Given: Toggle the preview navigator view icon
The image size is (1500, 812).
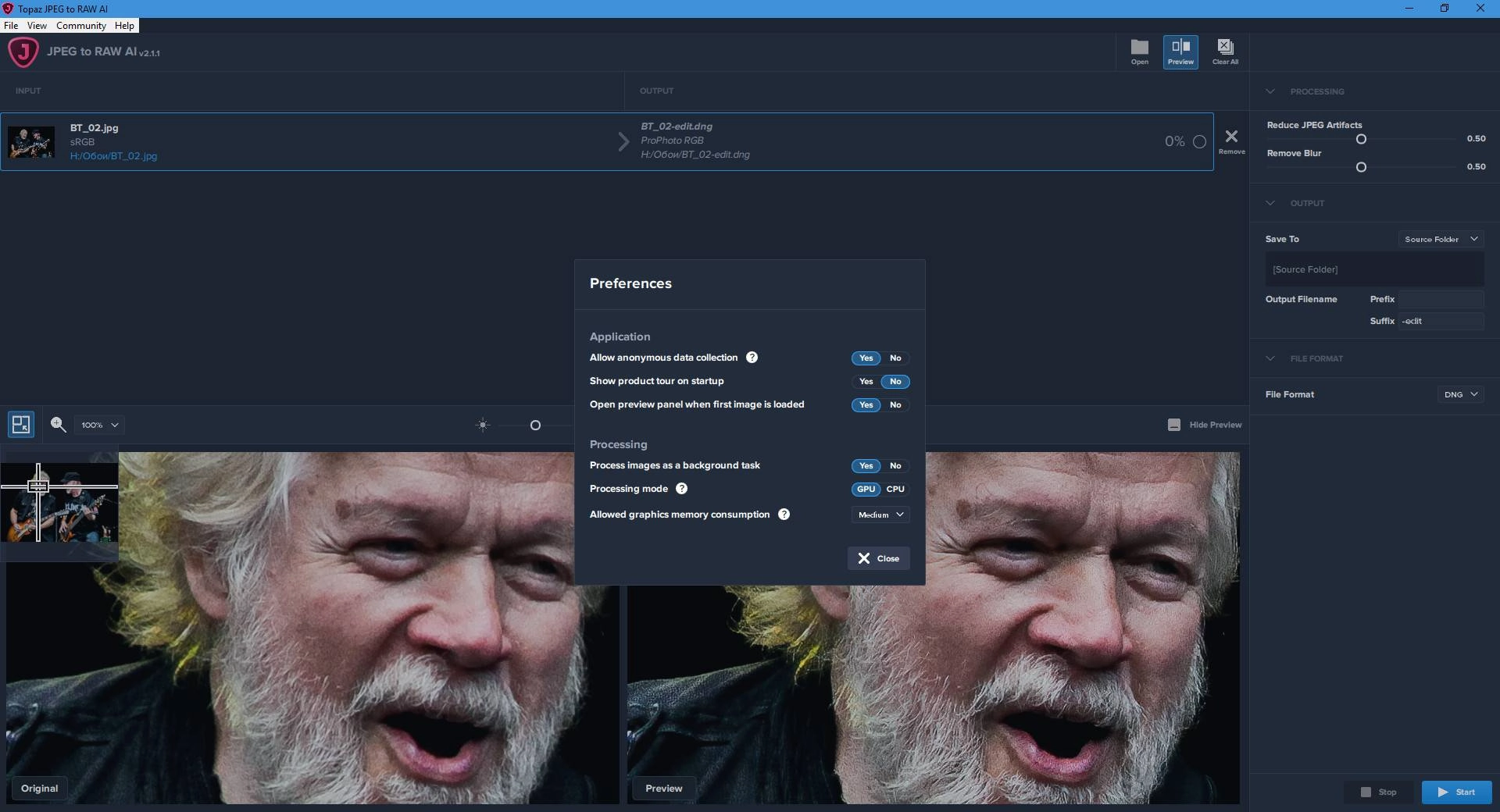Looking at the screenshot, I should (x=21, y=425).
